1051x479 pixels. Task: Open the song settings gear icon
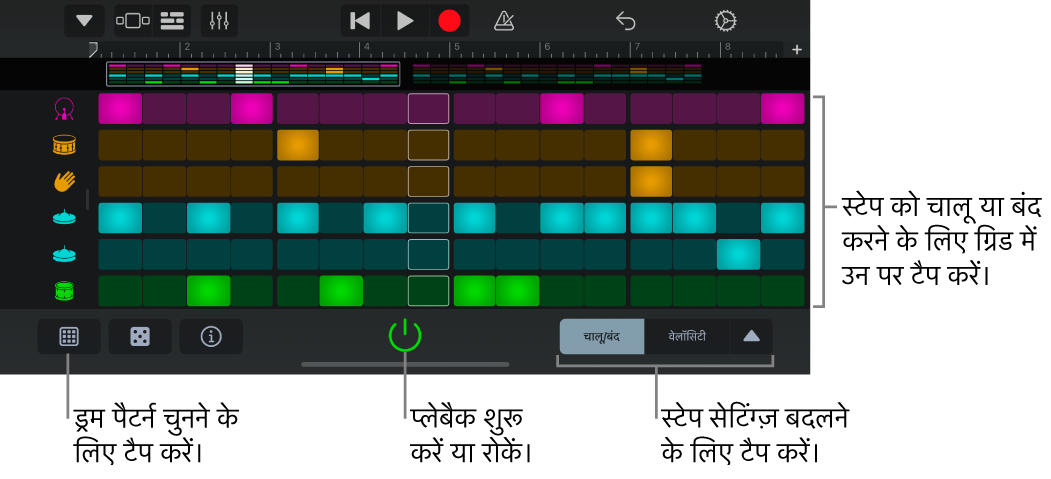(725, 21)
